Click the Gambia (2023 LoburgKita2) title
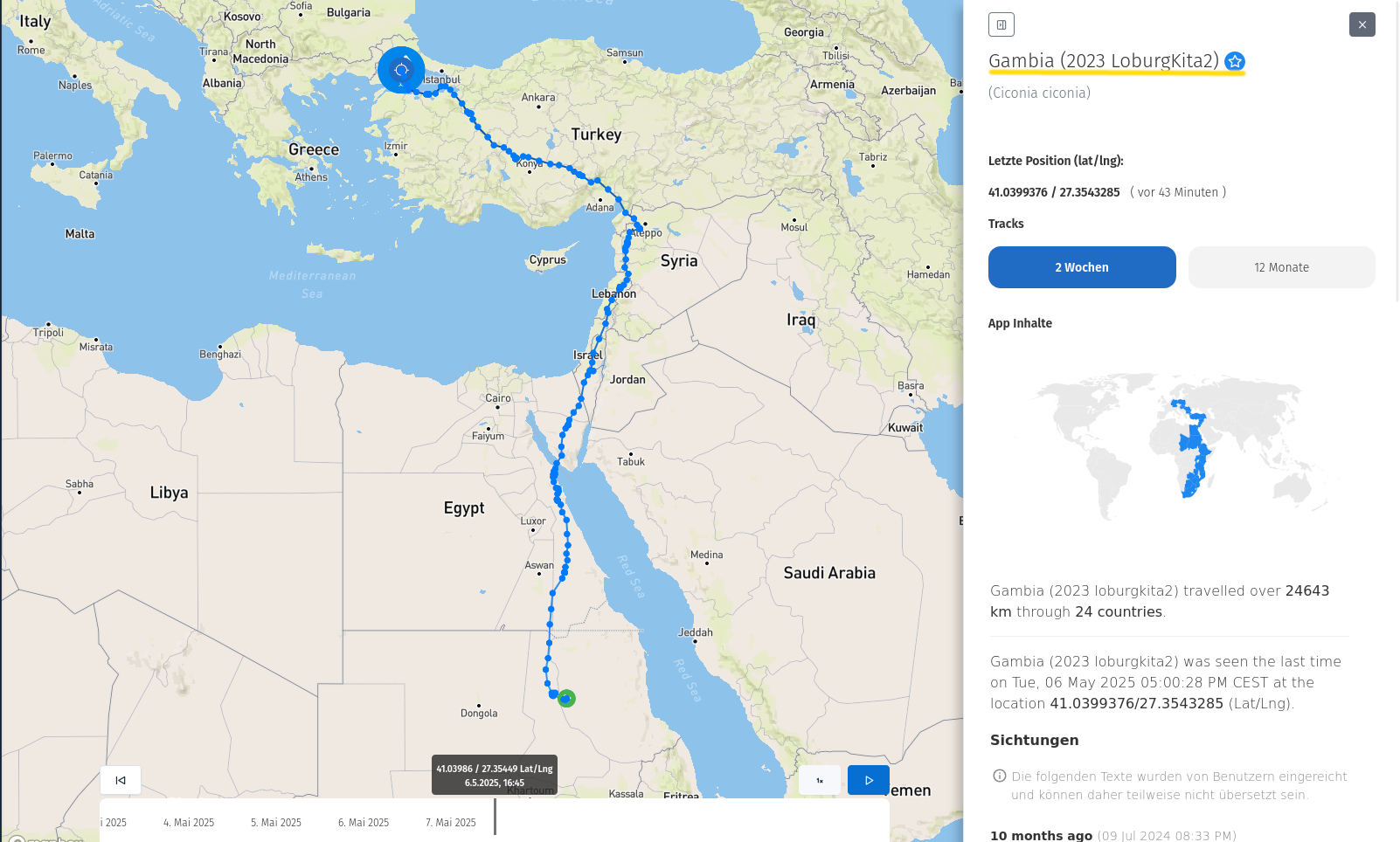The image size is (1400, 842). [1103, 61]
